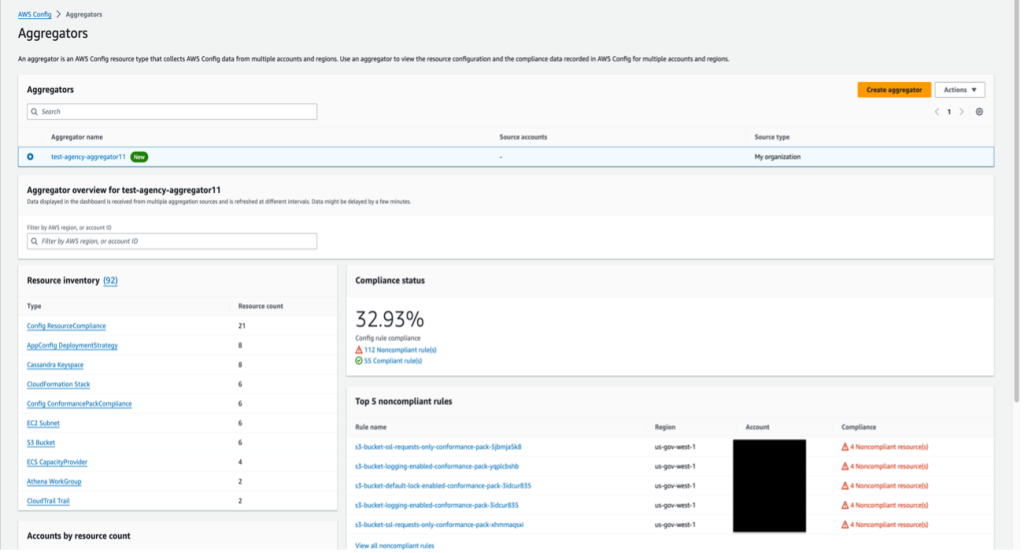Click the Region column header in noncompliant rules
This screenshot has height=553, width=1024.
(665, 427)
